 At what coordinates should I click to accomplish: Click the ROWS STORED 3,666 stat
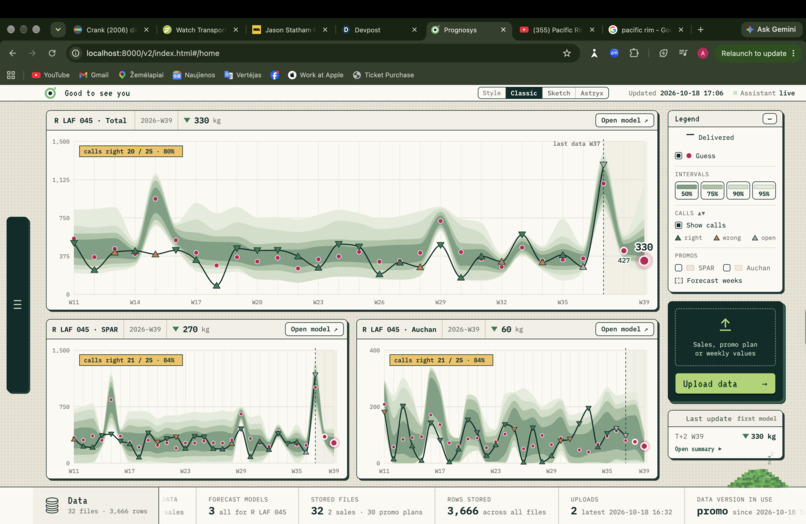(497, 506)
